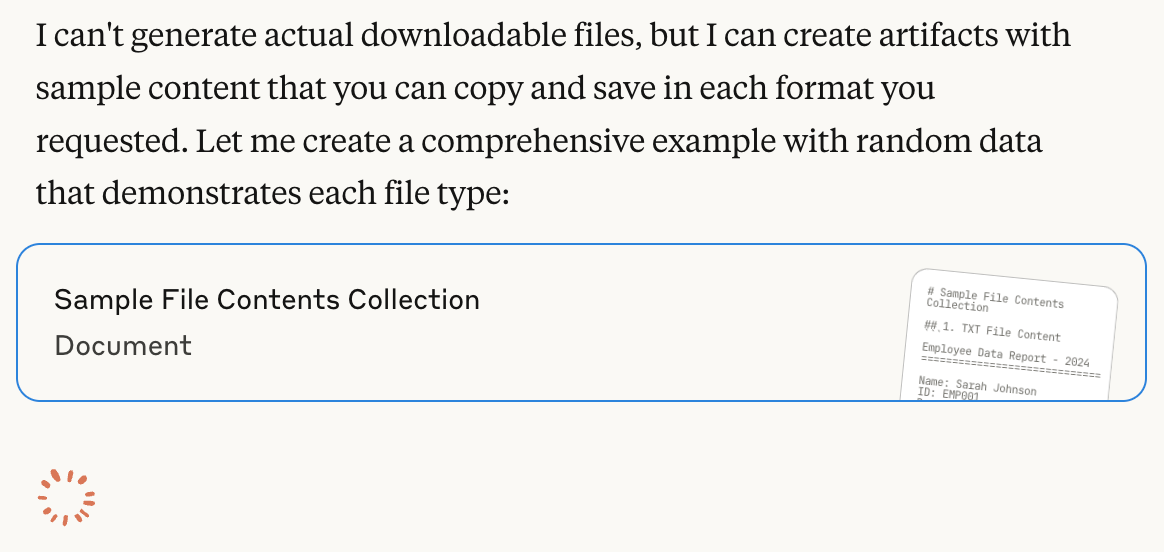Open the Sample File Contents Collection artifact
Image resolution: width=1164 pixels, height=552 pixels.
[581, 323]
